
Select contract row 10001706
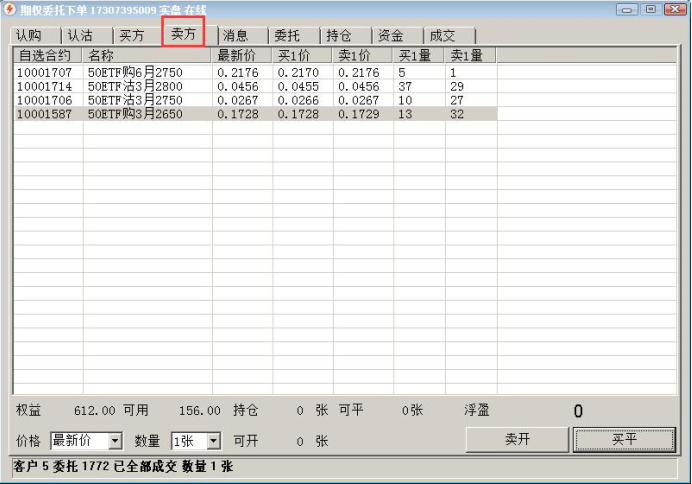pos(44,101)
